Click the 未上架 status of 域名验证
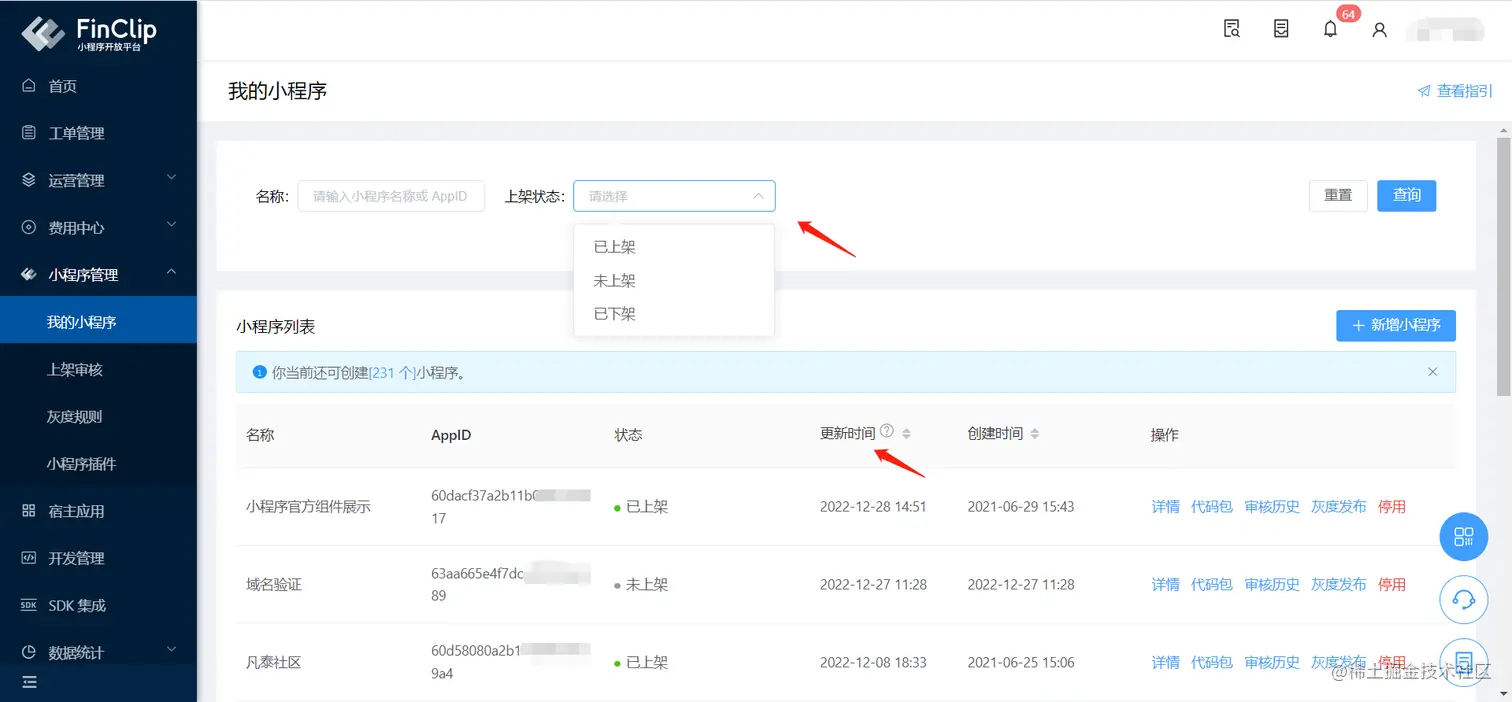 (x=641, y=584)
